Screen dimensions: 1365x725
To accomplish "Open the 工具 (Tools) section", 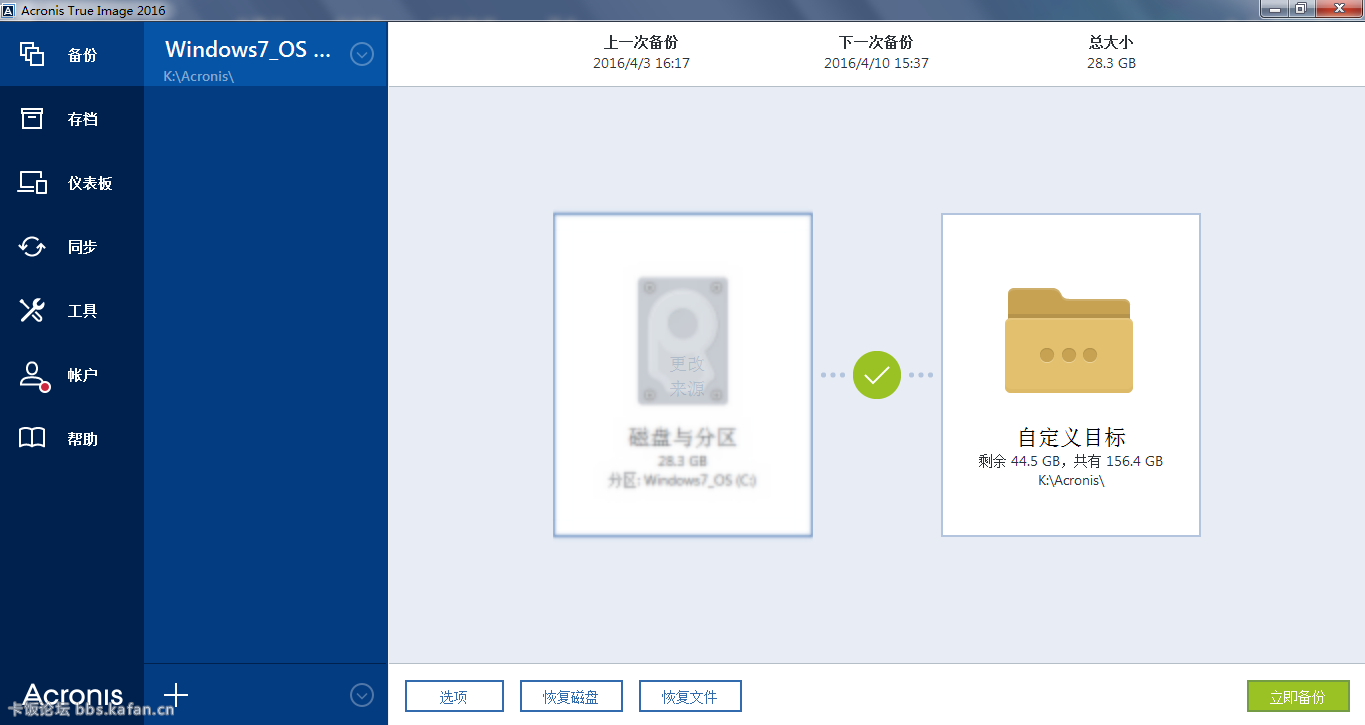I will (72, 311).
